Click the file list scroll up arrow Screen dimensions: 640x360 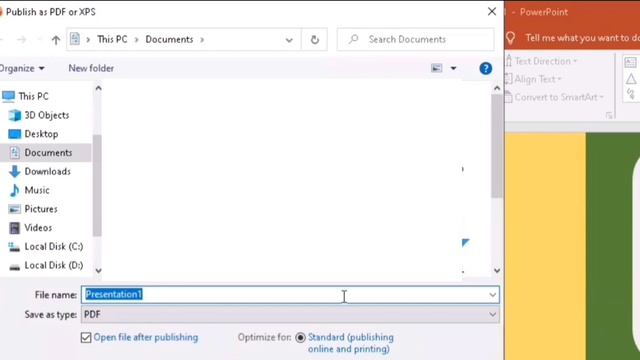pos(497,88)
